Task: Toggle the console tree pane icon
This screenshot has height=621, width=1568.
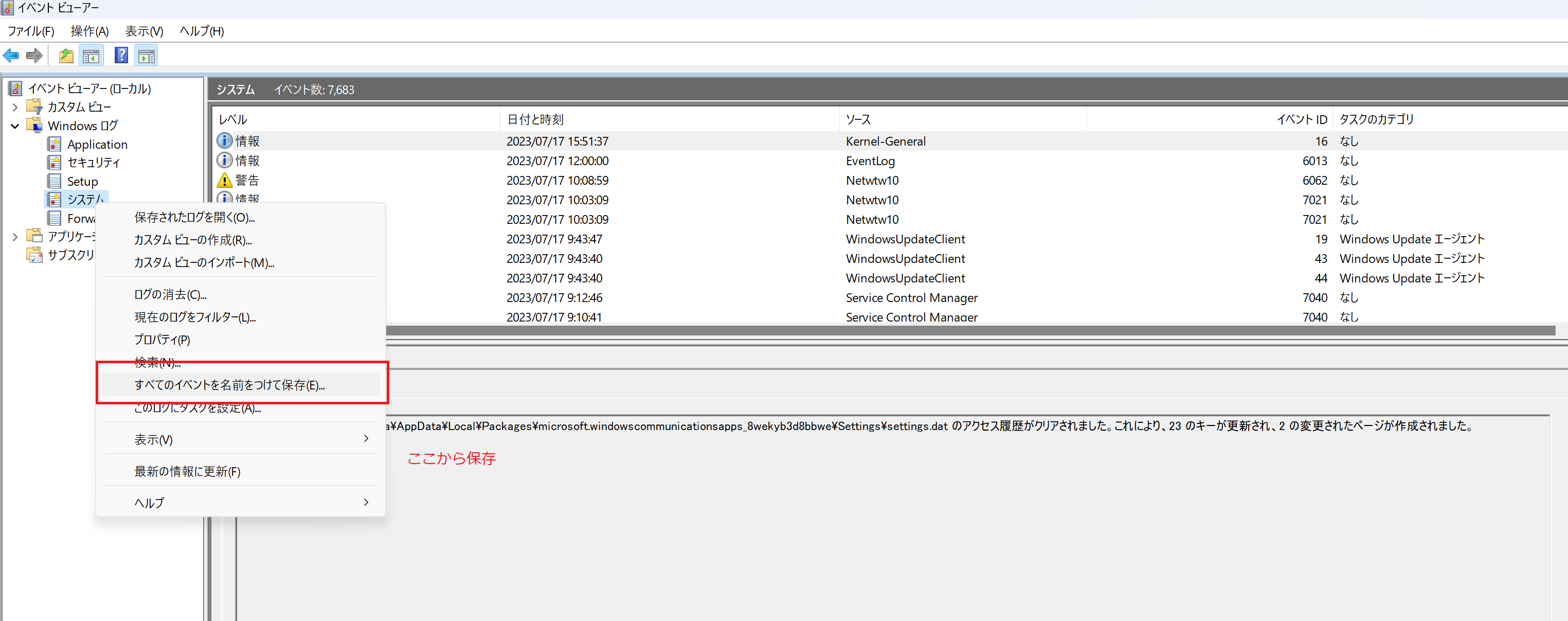Action: (92, 56)
